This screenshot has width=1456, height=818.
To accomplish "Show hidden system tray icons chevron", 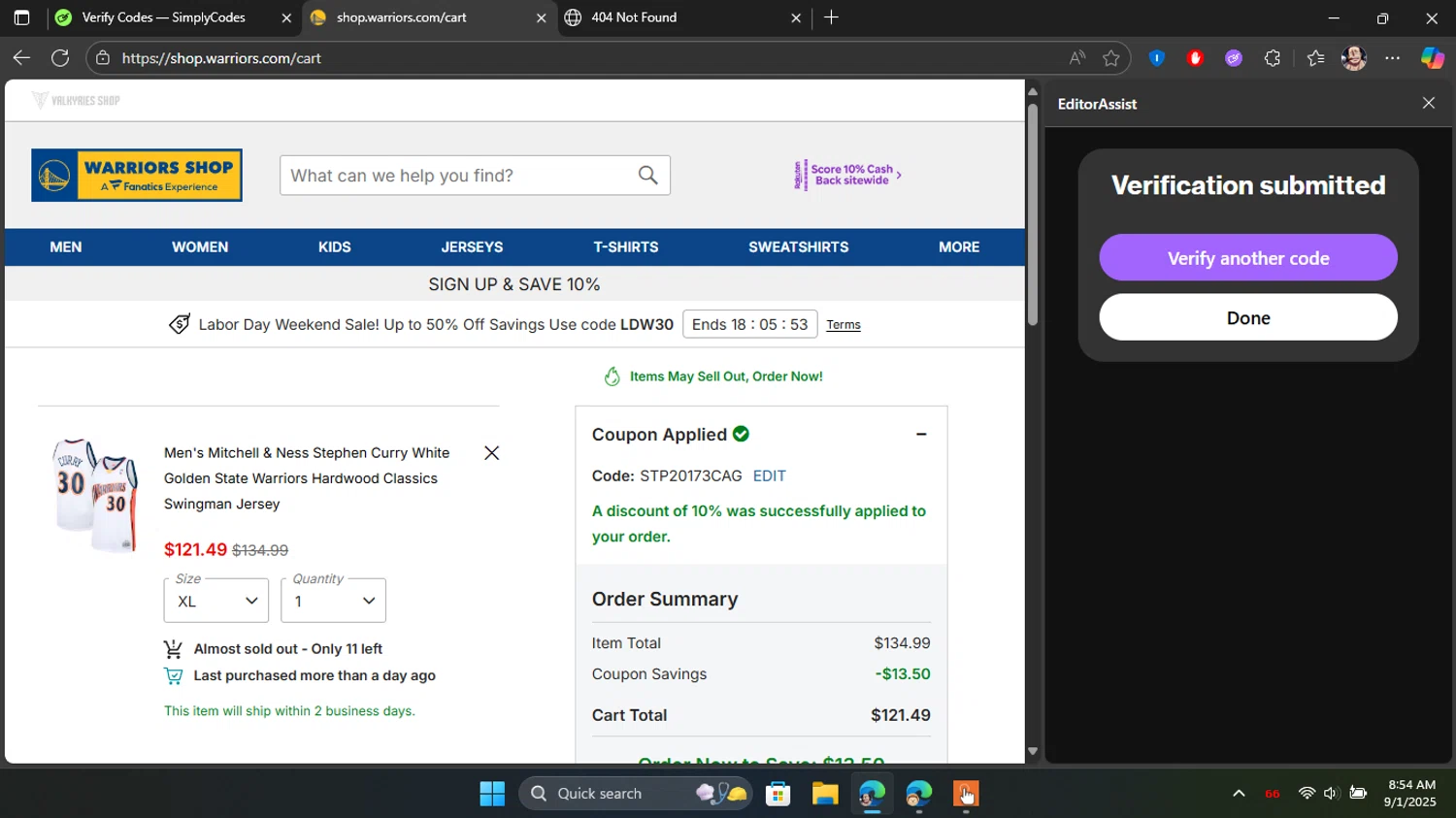I will (x=1239, y=794).
